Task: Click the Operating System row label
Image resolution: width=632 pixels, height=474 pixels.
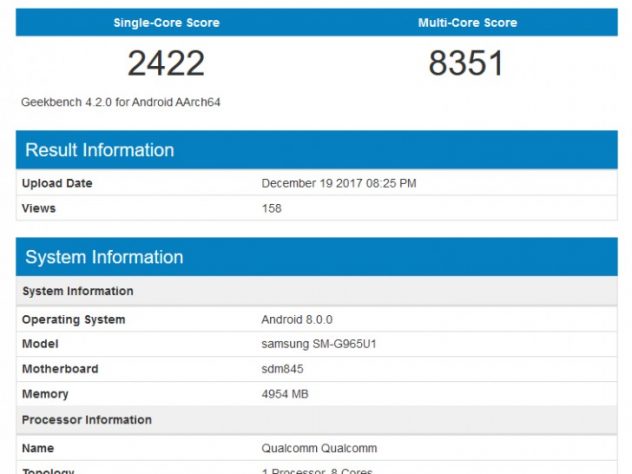Action: (x=74, y=319)
